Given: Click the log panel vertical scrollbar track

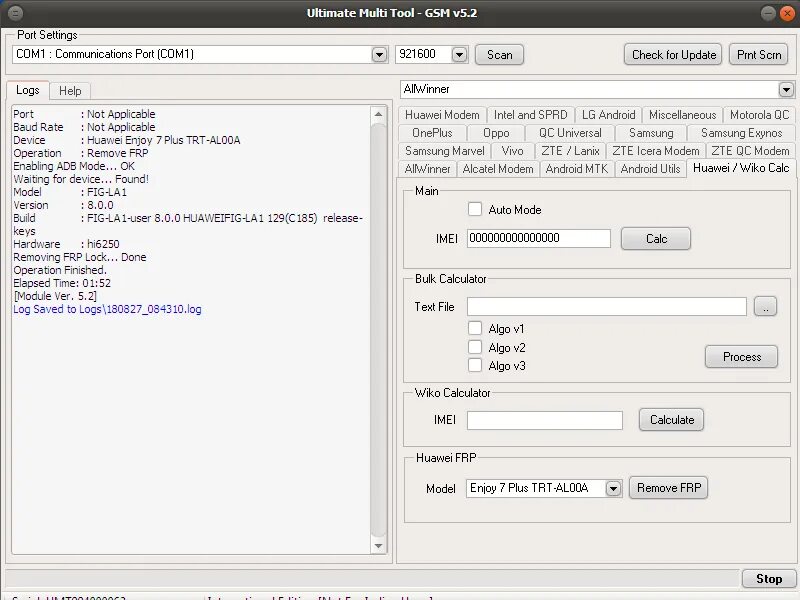Looking at the screenshot, I should click(378, 330).
